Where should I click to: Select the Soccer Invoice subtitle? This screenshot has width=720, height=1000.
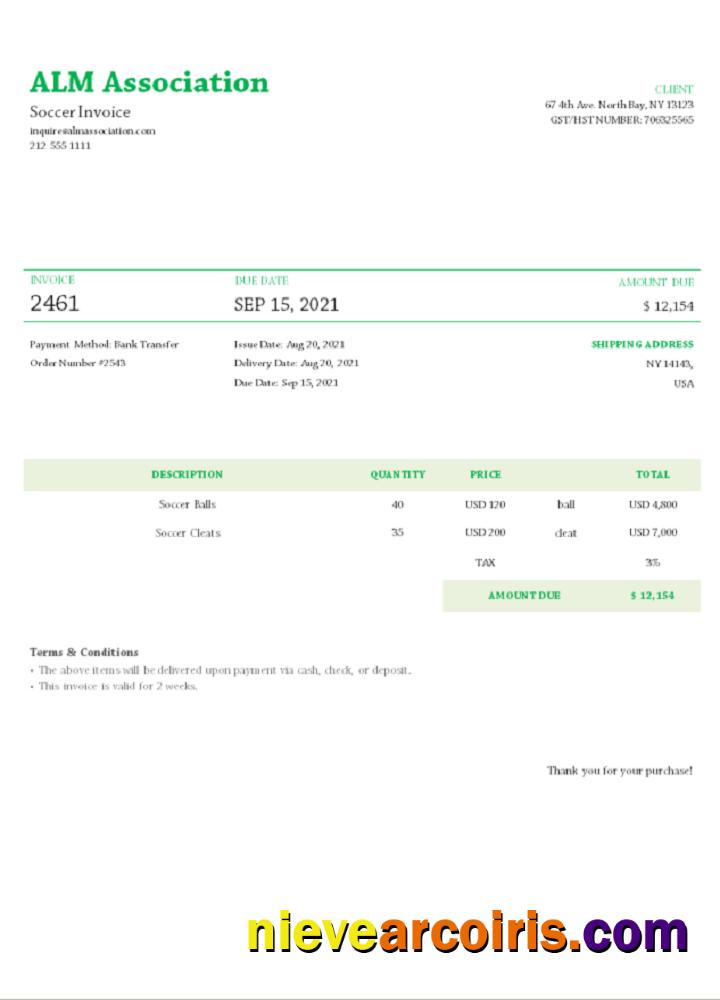click(80, 112)
